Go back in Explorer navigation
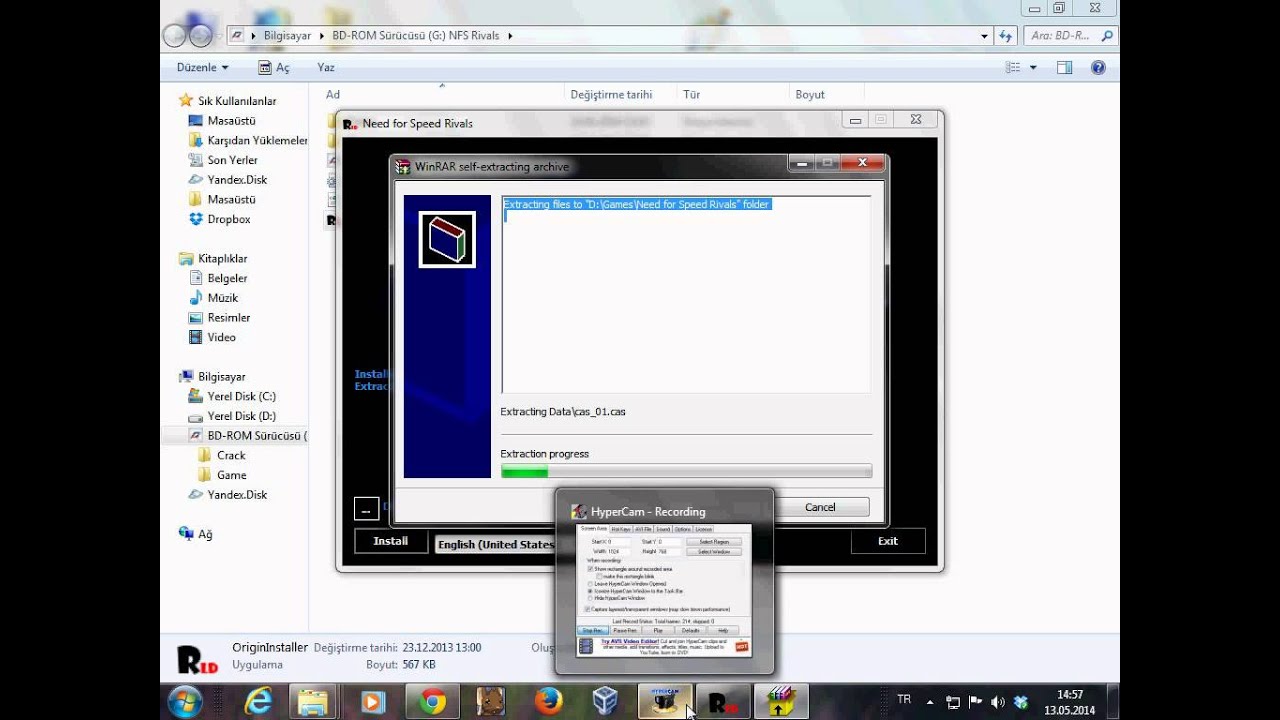1280x720 pixels. click(174, 35)
